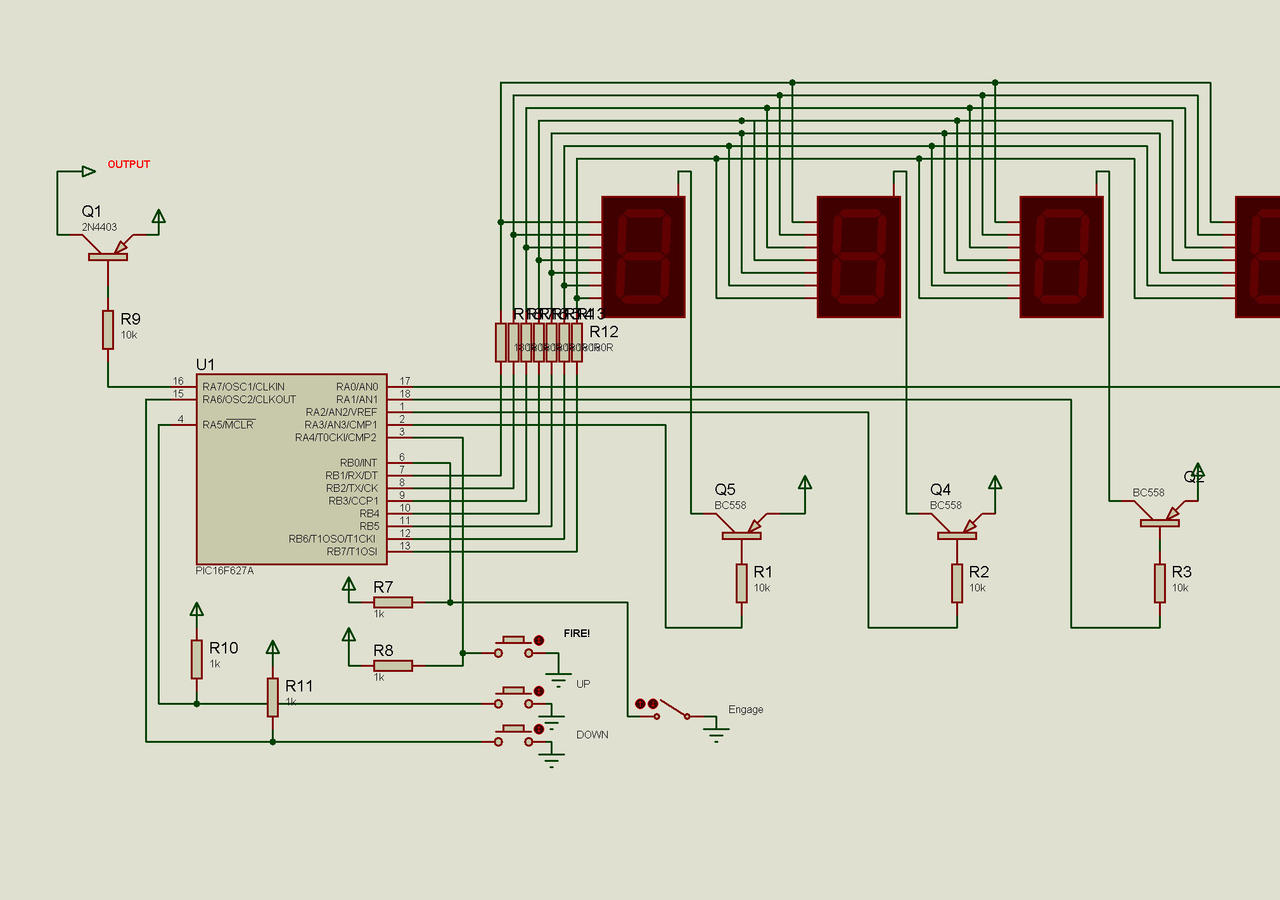Click resistor R2 below Q4

957,583
